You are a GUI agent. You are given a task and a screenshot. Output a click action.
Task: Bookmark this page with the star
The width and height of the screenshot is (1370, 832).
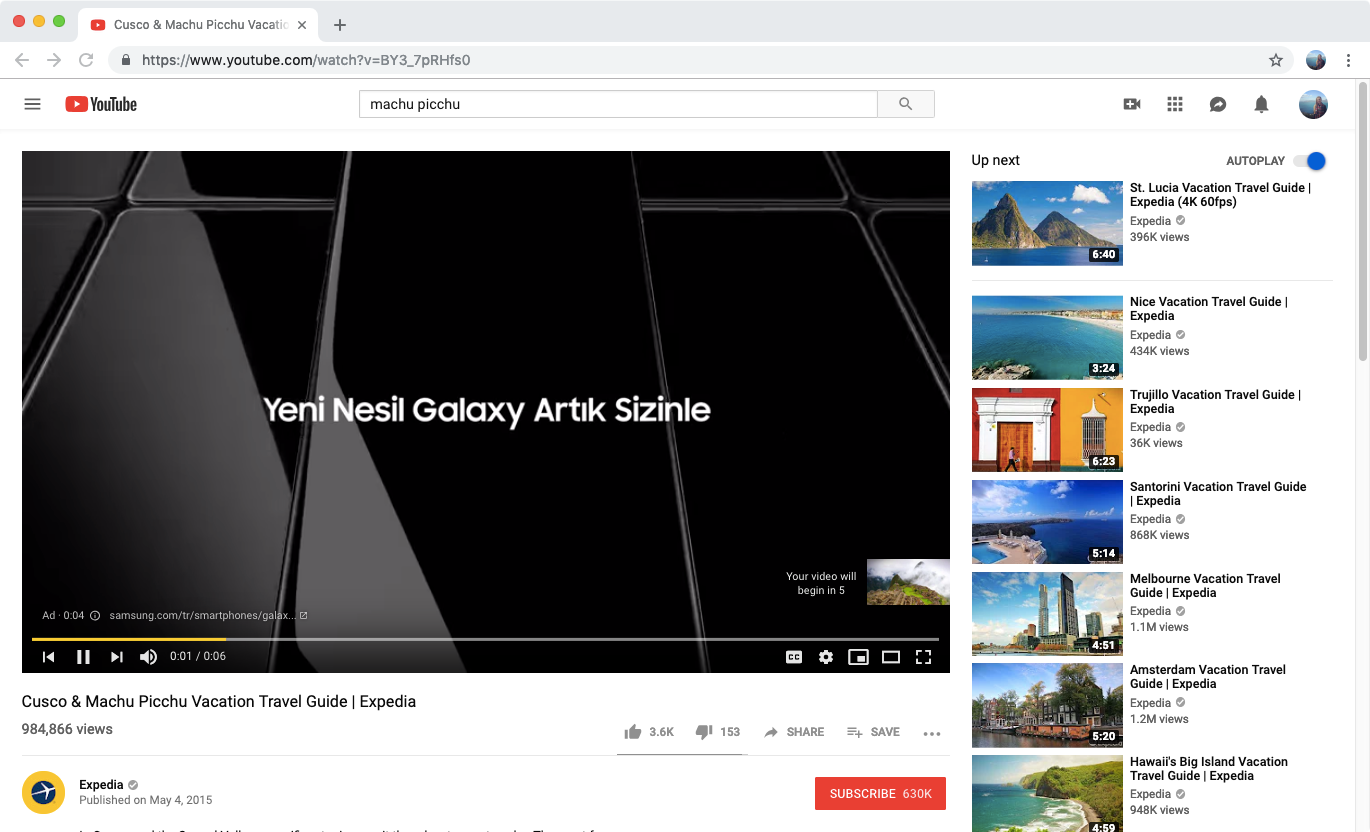tap(1276, 60)
